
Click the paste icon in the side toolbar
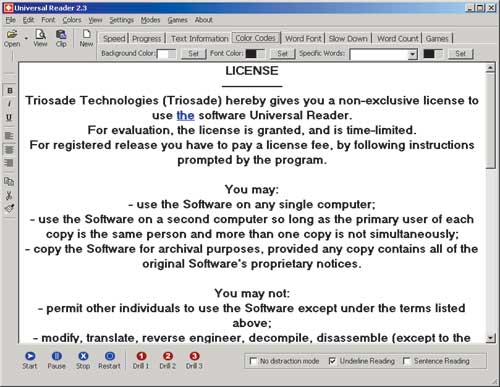(x=9, y=209)
